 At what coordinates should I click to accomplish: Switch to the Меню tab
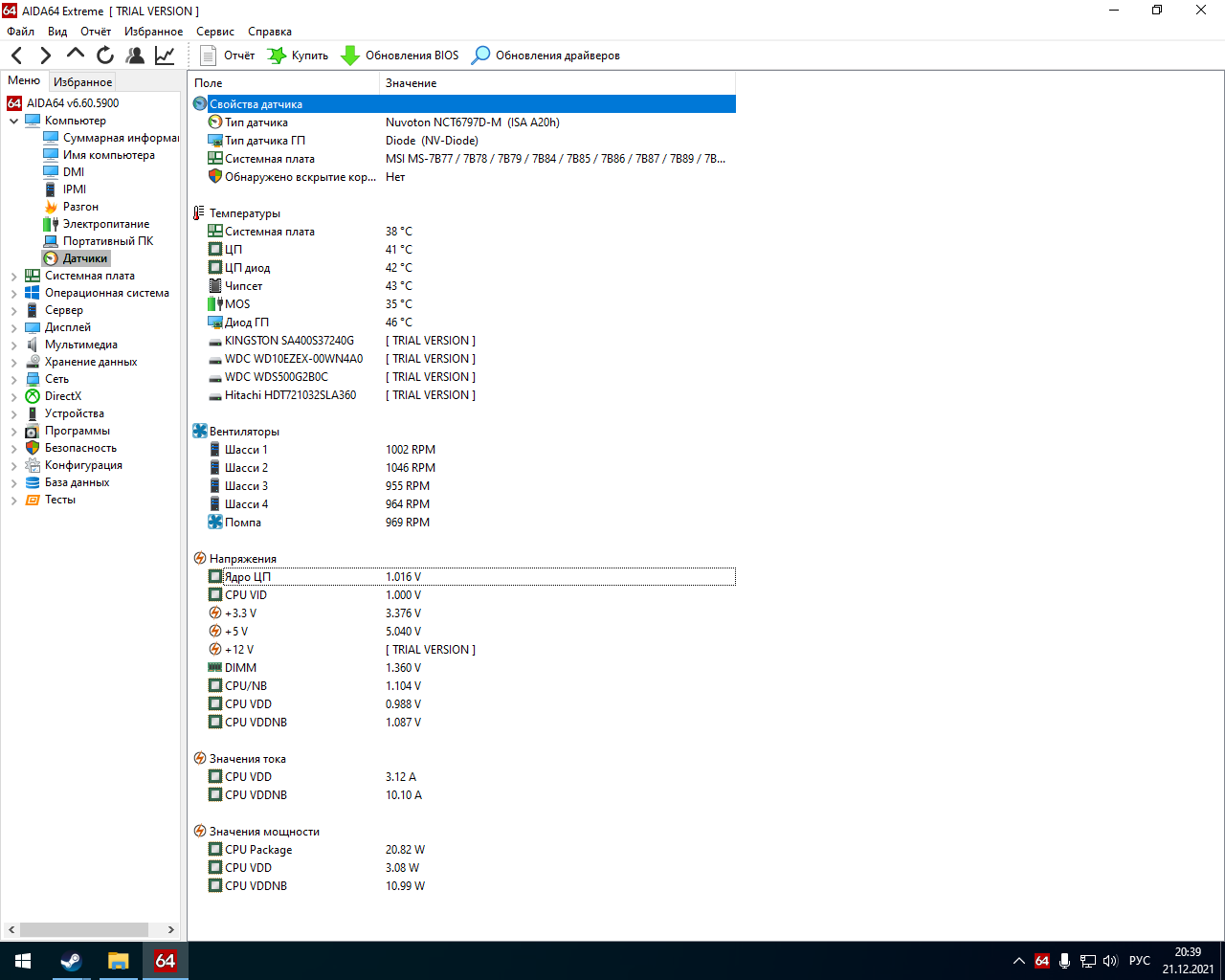click(24, 81)
